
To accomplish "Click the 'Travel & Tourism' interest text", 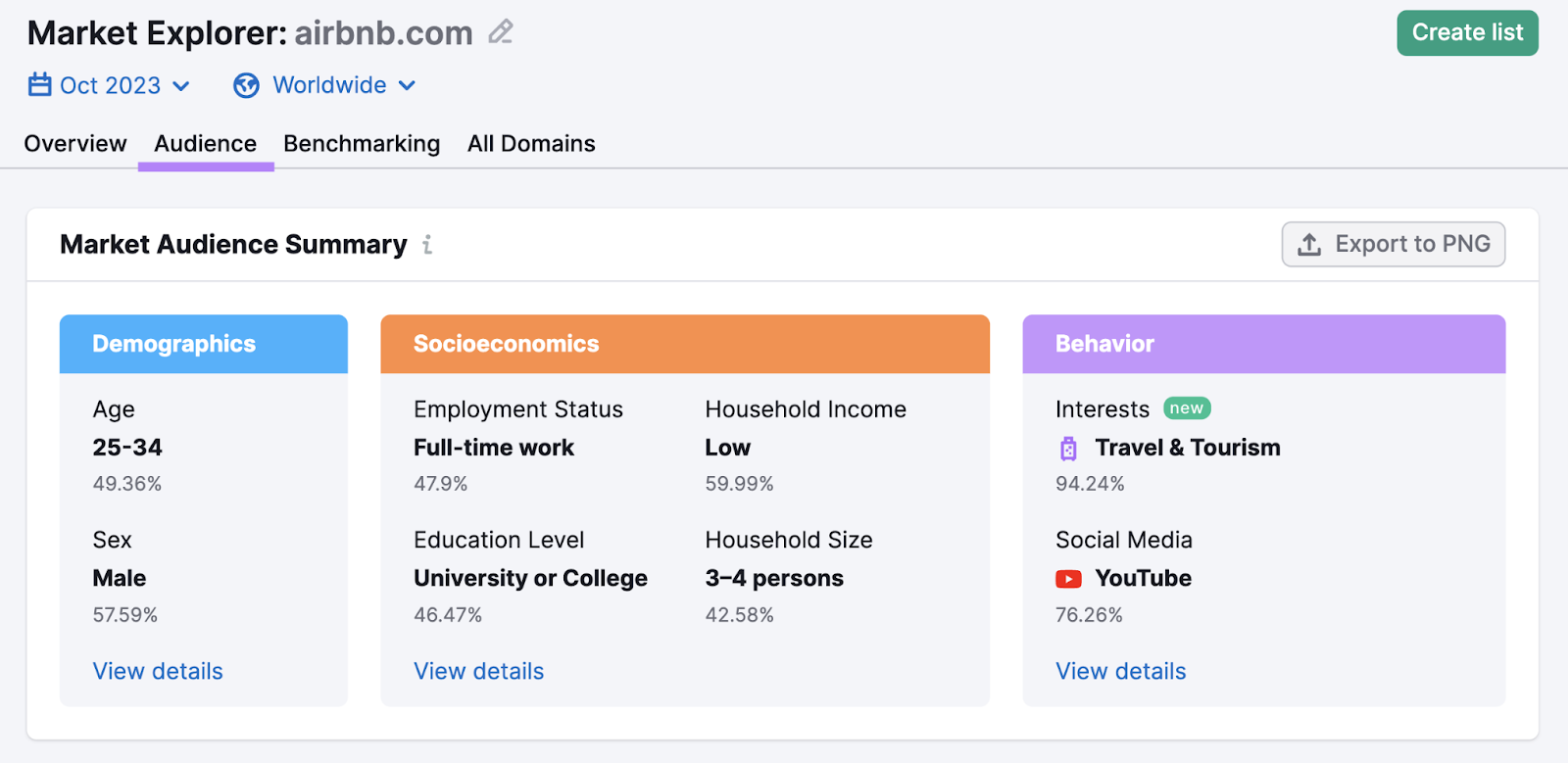I will tap(1188, 448).
